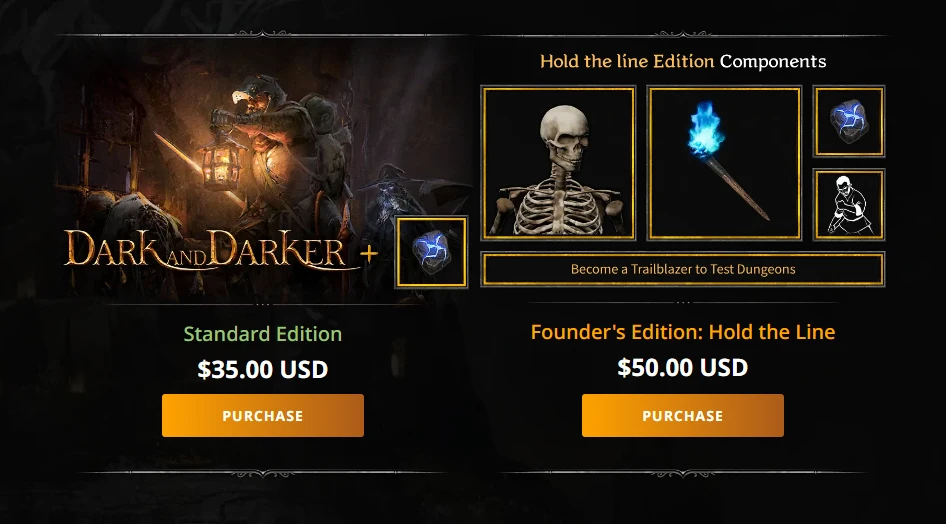This screenshot has width=946, height=524.
Task: Click the blue stone beside Dark and Darker logo
Action: pyautogui.click(x=431, y=252)
